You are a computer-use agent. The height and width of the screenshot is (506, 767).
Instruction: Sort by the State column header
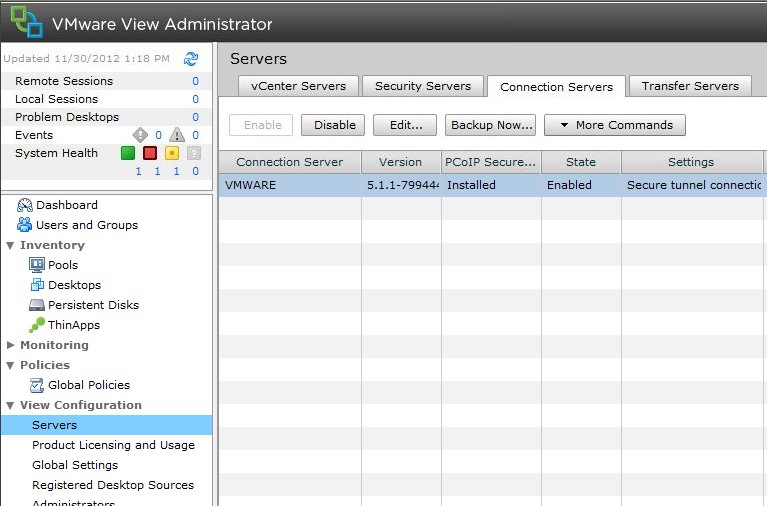click(x=581, y=162)
